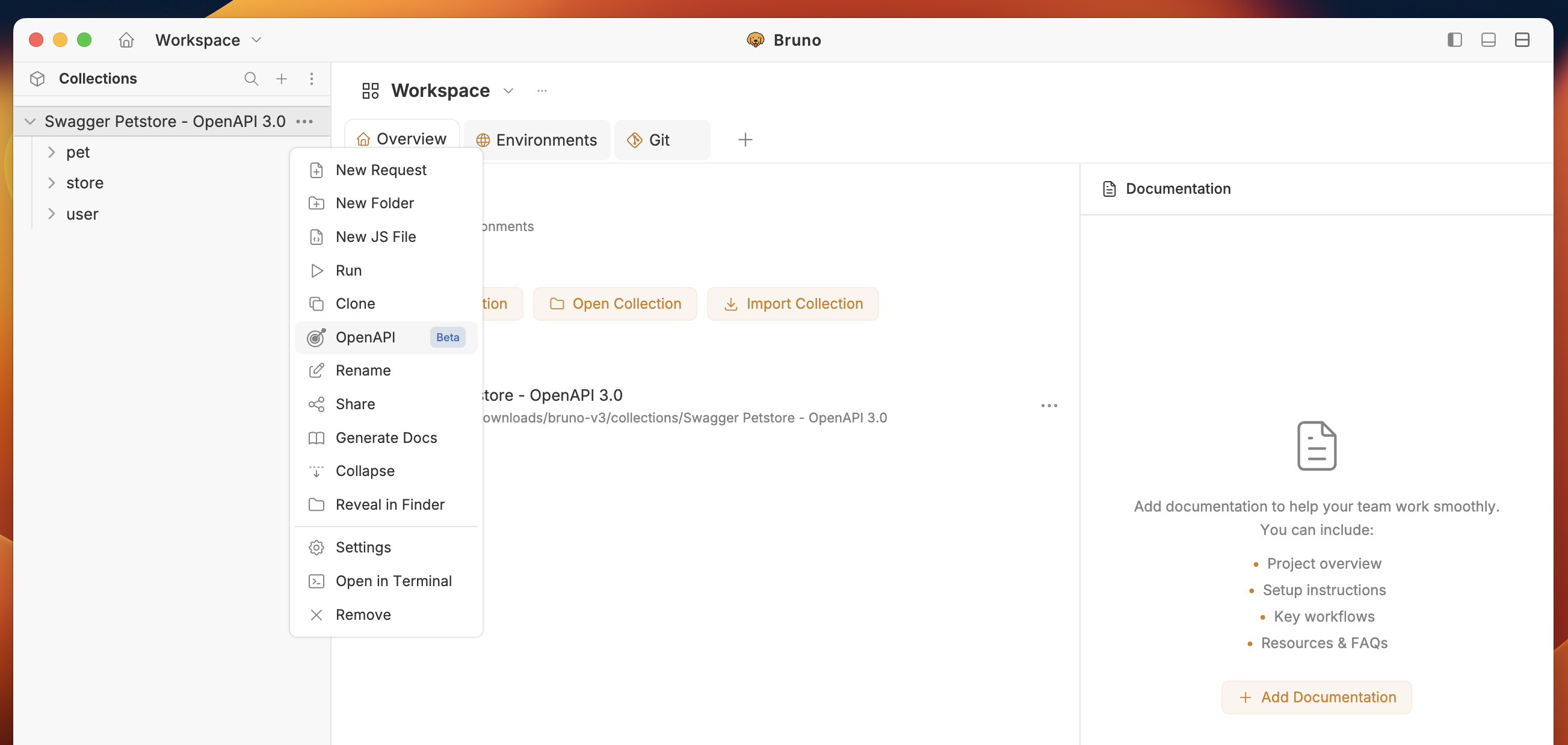The width and height of the screenshot is (1568, 745).
Task: Choose the OpenAPI Beta menu option
Action: point(366,337)
